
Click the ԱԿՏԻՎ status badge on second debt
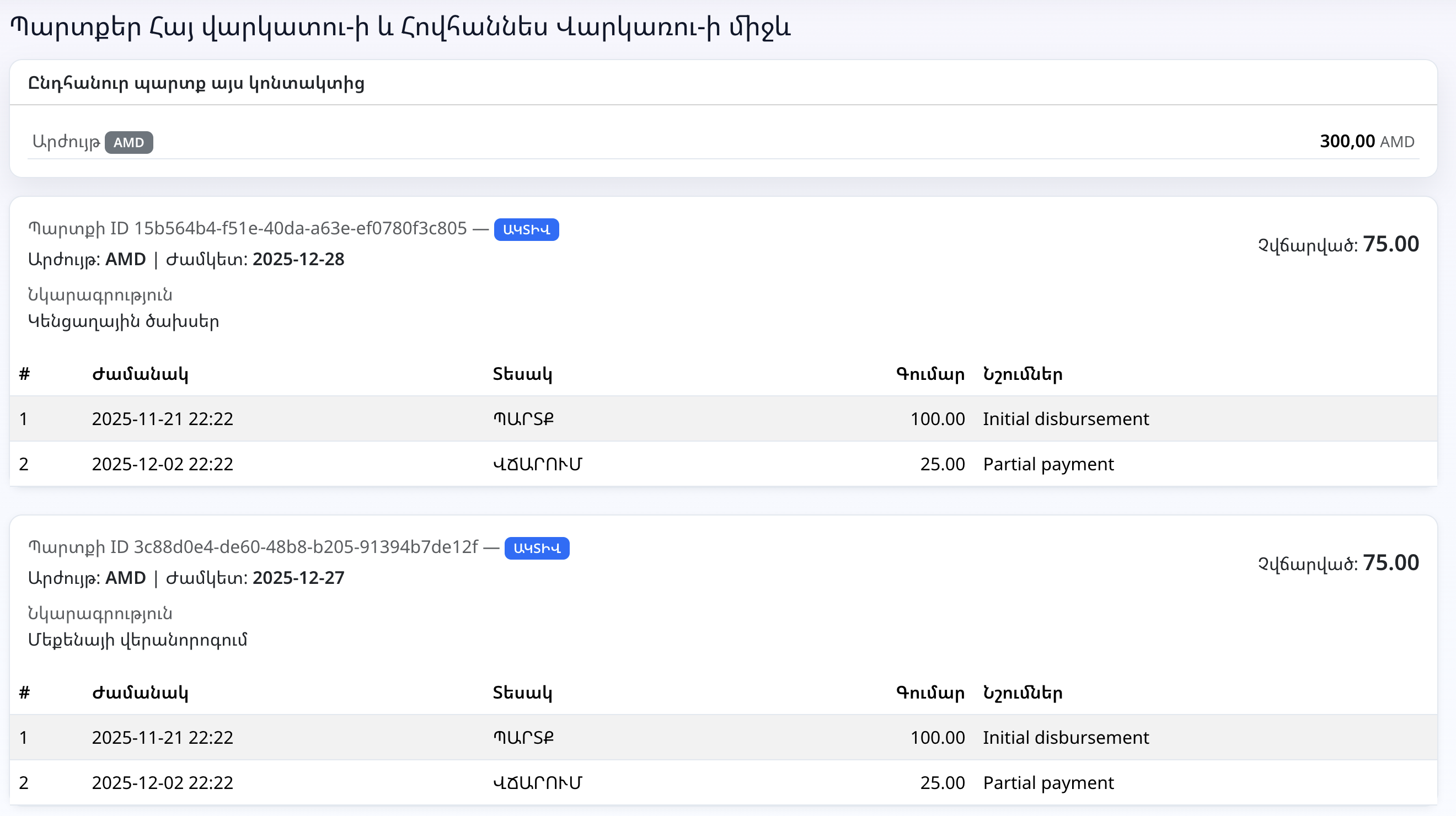pos(537,547)
